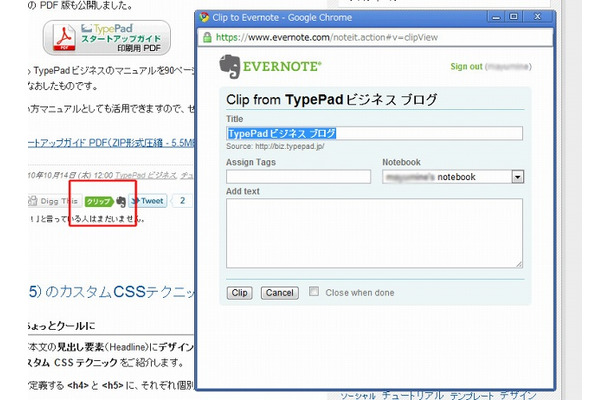The image size is (610, 400).
Task: Focus the Assign Tags input field
Action: (298, 177)
